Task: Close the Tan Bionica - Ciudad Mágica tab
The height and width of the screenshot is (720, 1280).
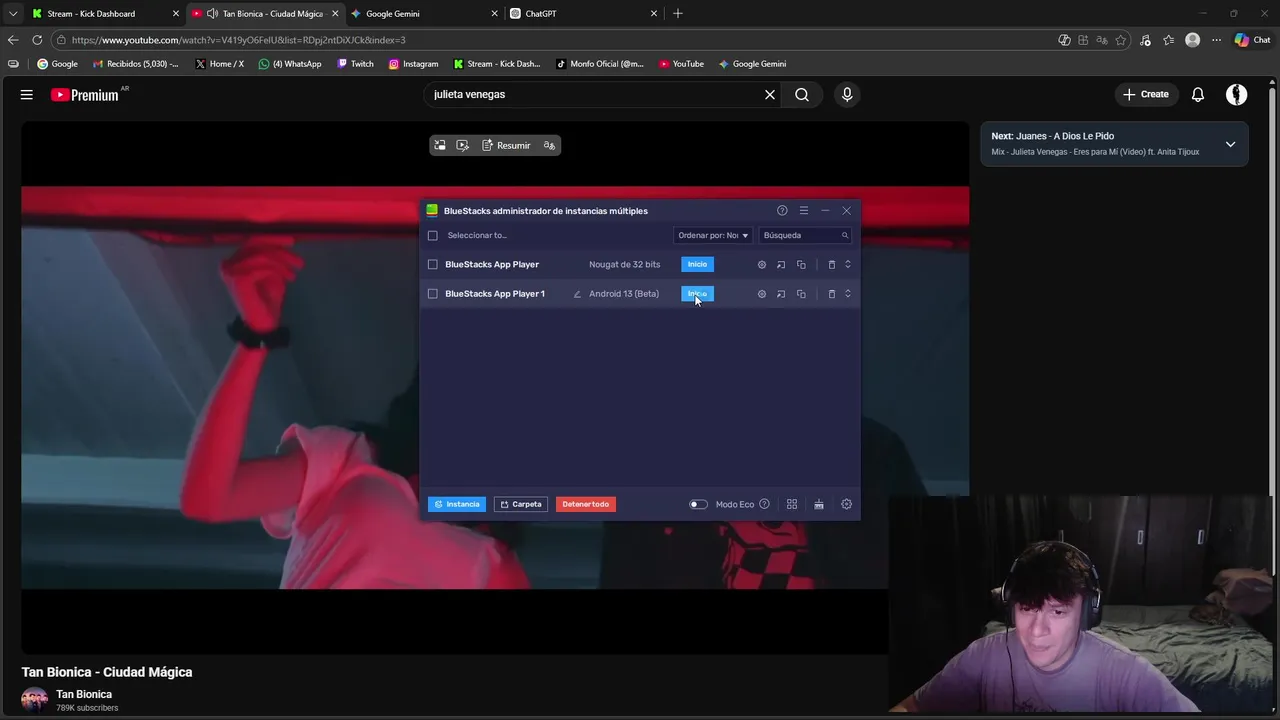Action: pos(335,14)
